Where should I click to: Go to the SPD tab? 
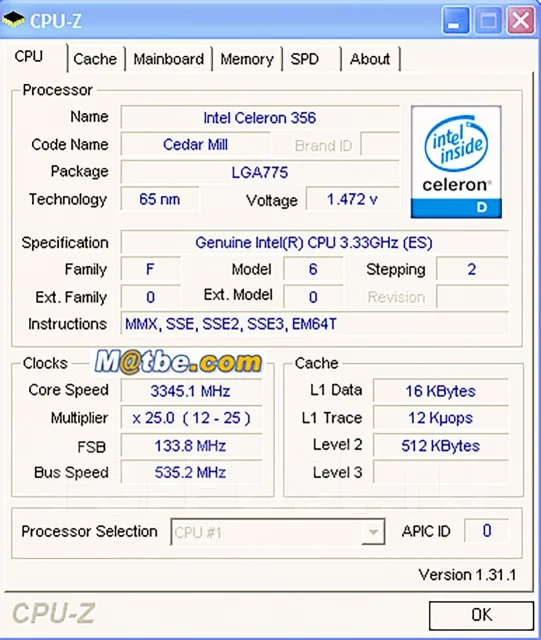305,59
